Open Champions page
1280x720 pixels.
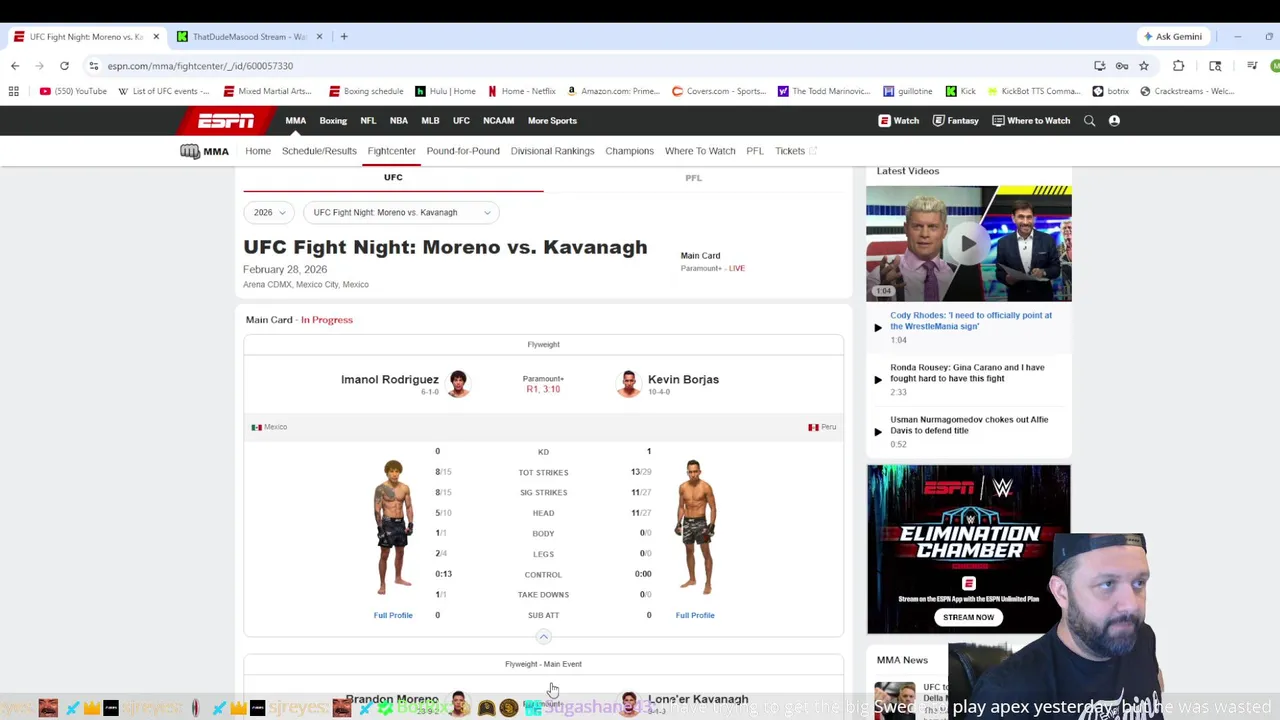click(629, 151)
